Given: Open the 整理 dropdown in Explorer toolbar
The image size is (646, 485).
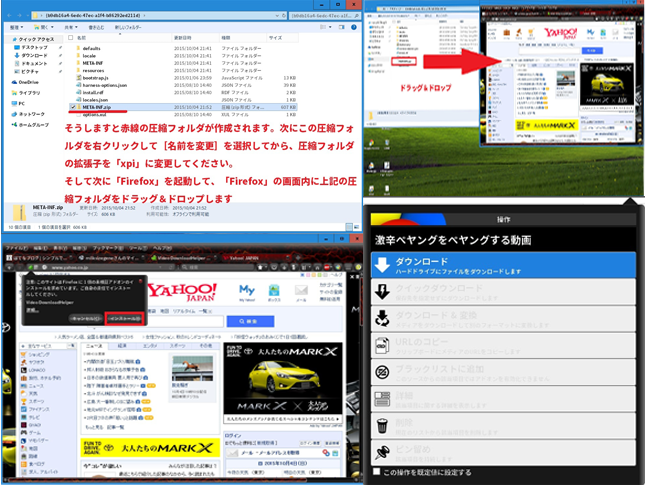Looking at the screenshot, I should pos(16,27).
